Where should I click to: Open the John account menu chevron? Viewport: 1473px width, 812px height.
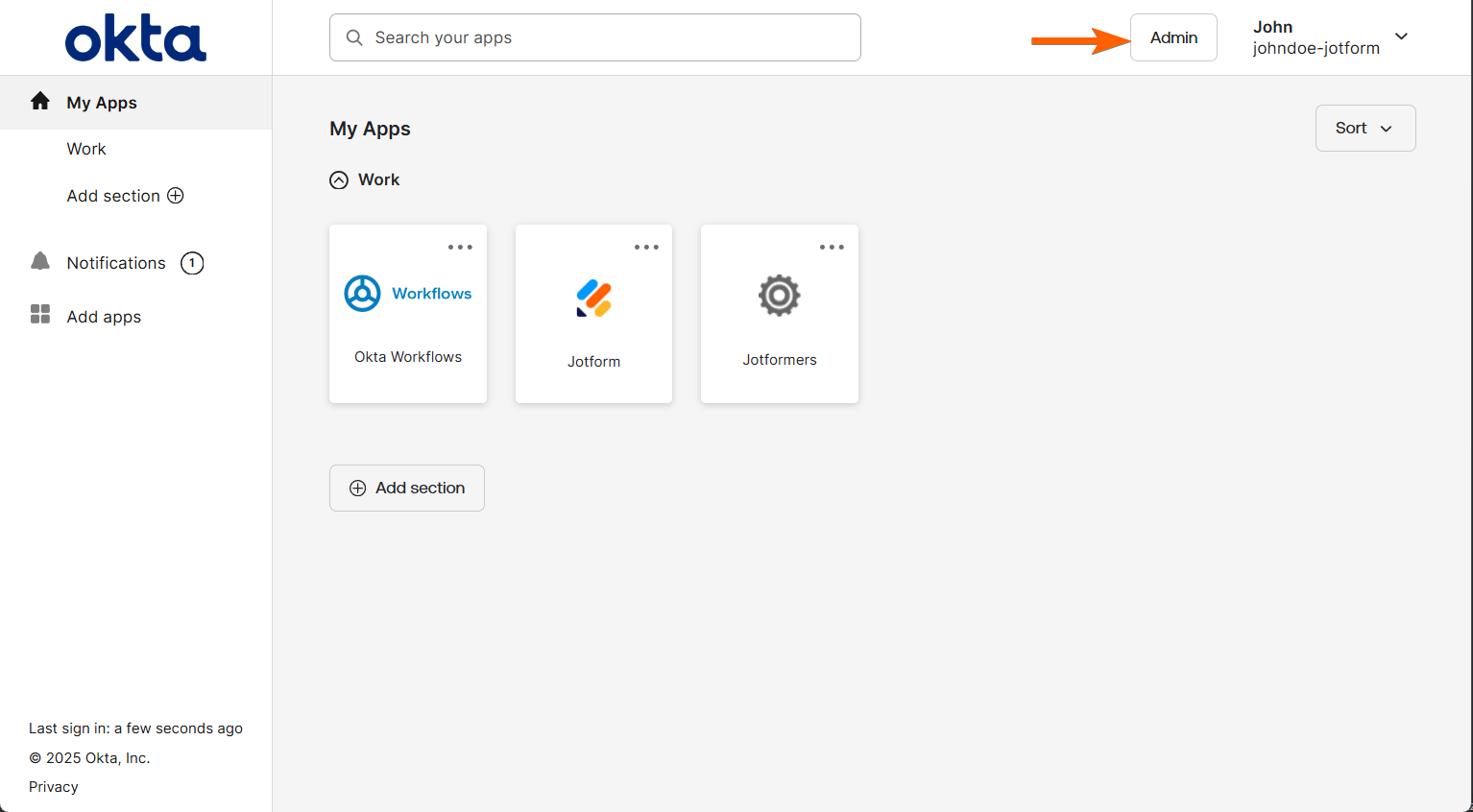pyautogui.click(x=1401, y=36)
